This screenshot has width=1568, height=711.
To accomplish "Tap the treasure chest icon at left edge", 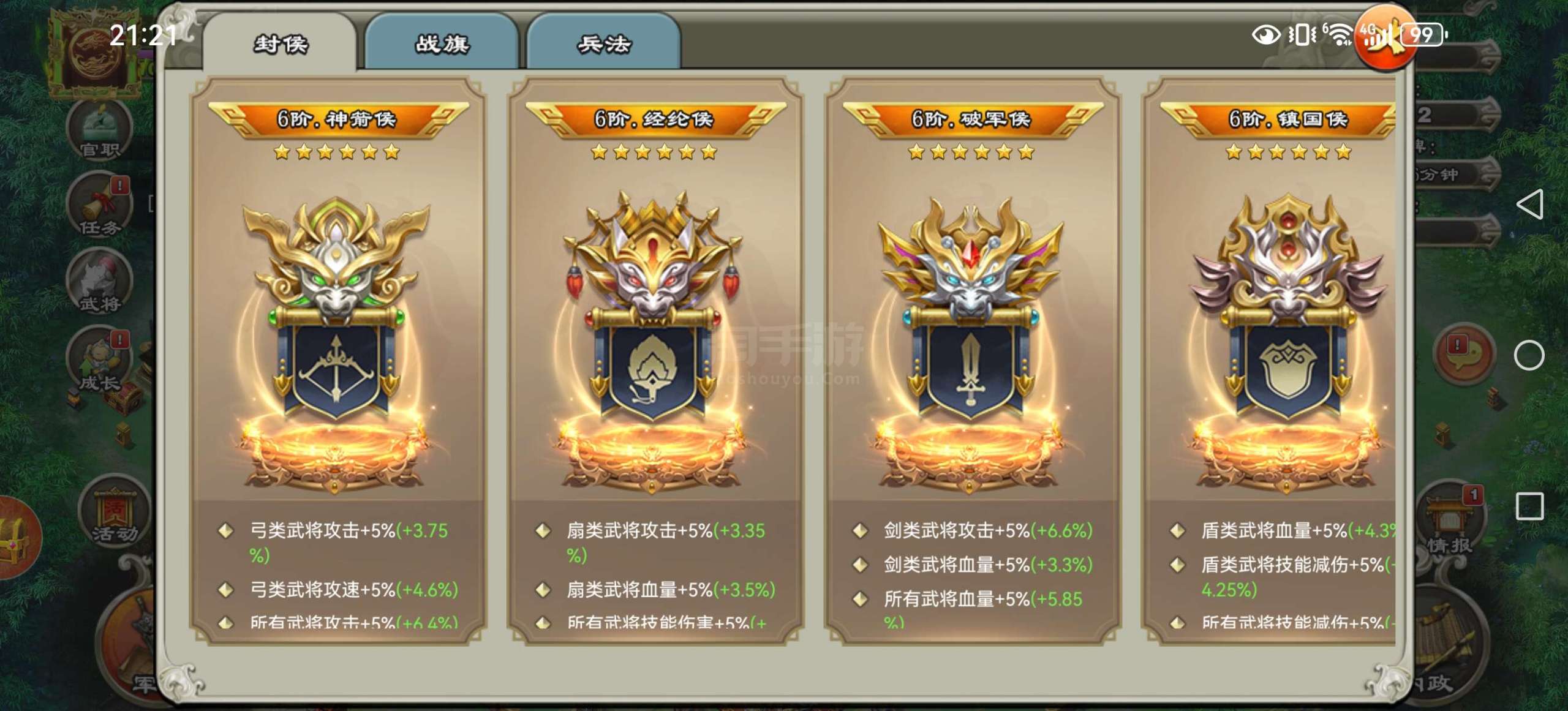I will [x=17, y=539].
